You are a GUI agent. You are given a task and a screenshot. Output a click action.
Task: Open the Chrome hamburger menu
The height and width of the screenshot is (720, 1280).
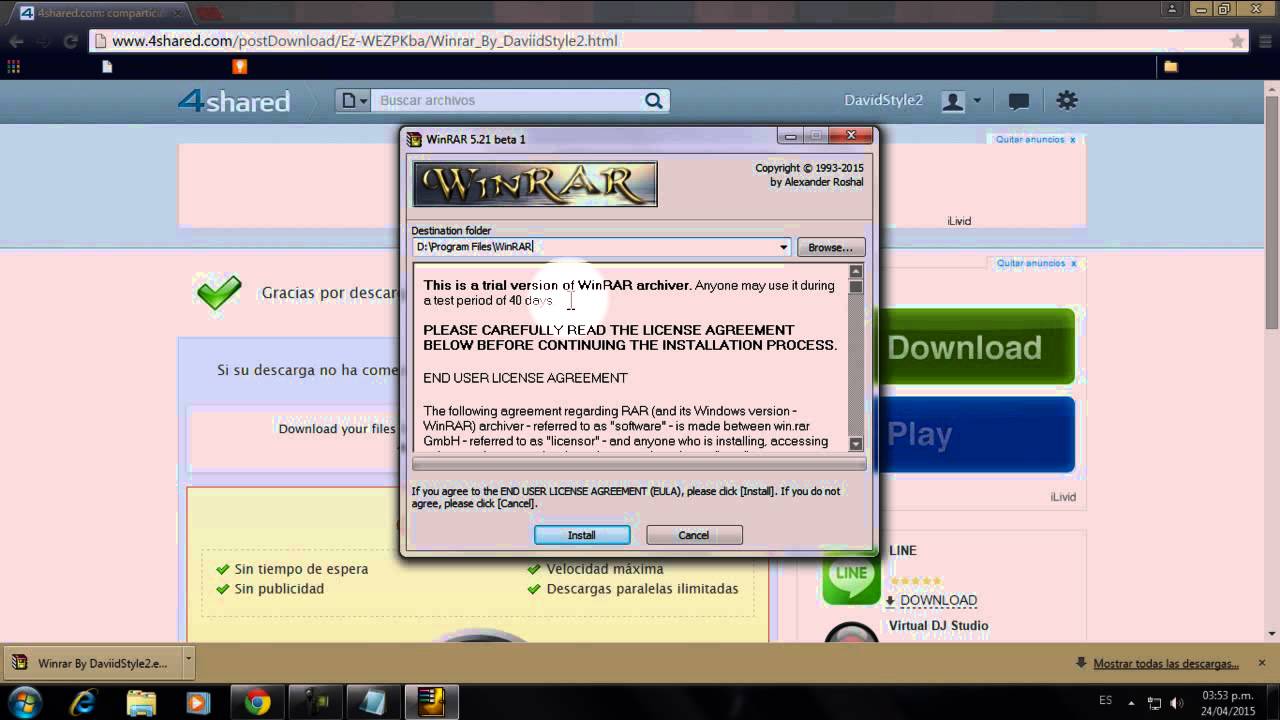pos(1264,41)
